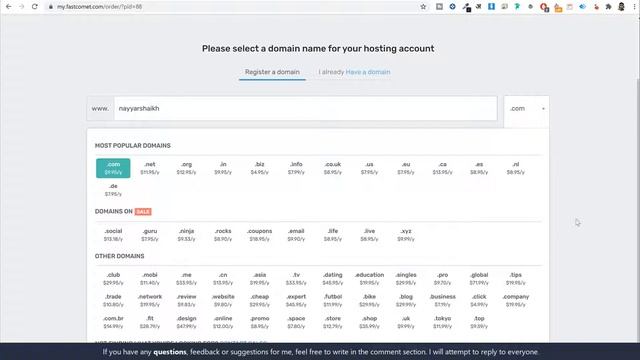Select the .tv domain
Viewport: 640px width, 360px height.
tap(296, 279)
